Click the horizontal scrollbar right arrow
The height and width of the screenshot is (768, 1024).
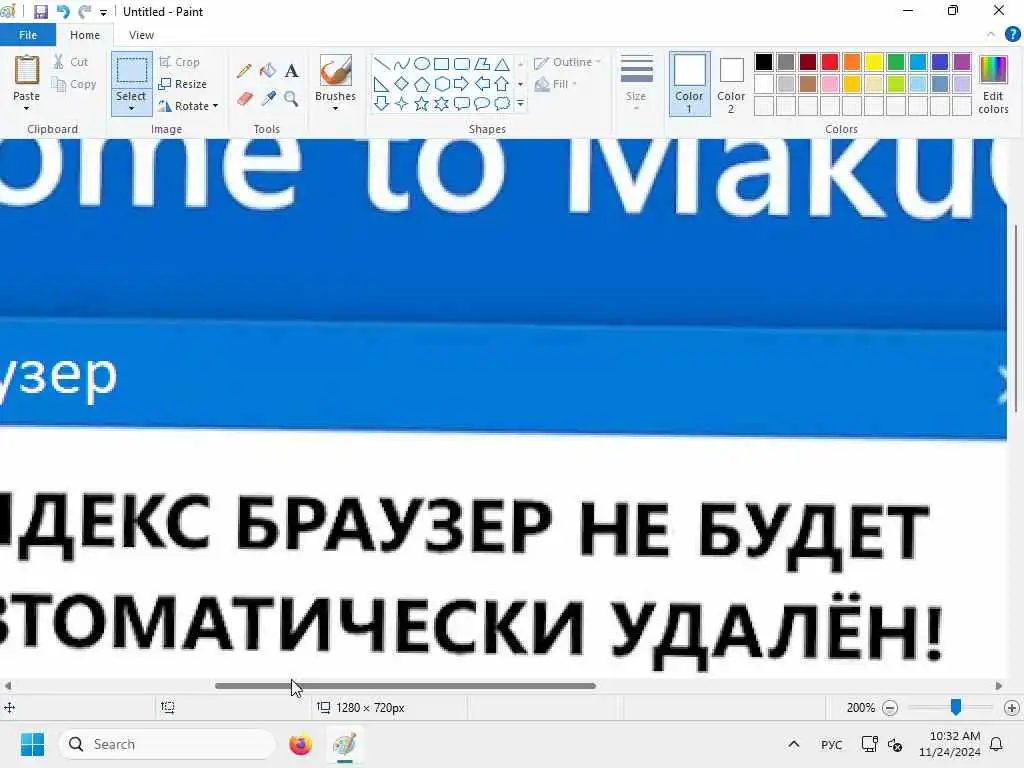click(998, 686)
